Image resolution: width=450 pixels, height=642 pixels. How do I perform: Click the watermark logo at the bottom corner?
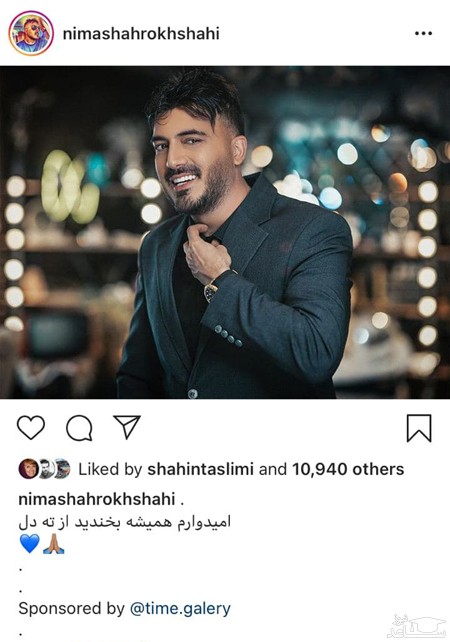click(x=418, y=626)
